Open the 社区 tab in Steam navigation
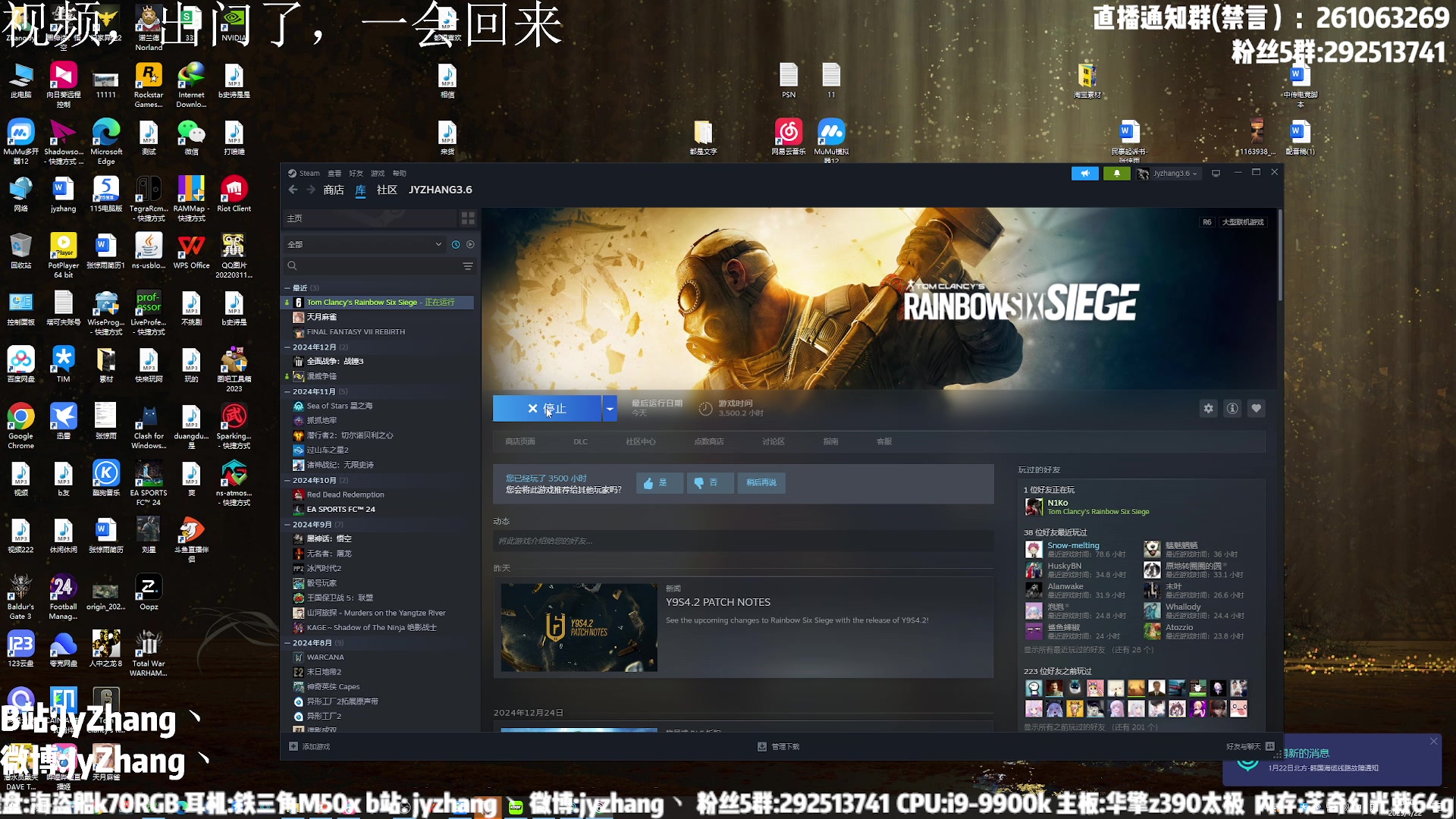 (387, 190)
